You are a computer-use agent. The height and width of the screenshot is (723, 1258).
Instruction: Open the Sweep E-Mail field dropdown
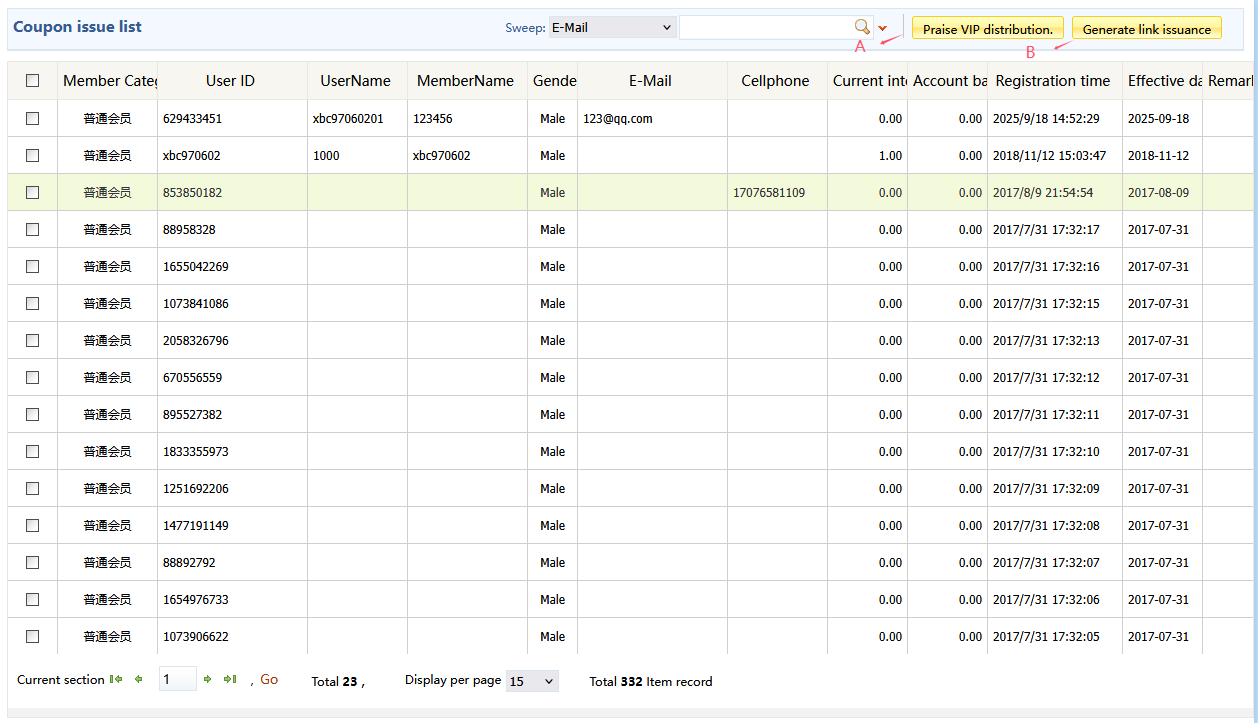point(612,28)
